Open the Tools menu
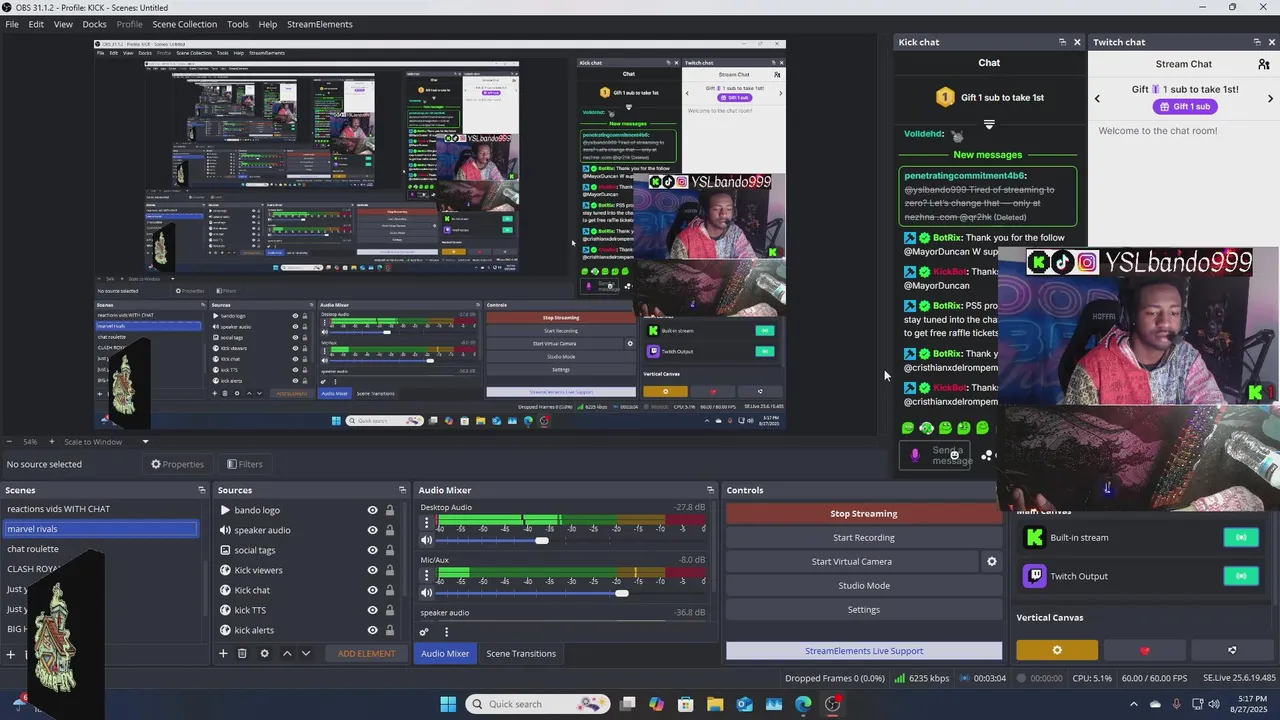The image size is (1280, 720). click(238, 24)
